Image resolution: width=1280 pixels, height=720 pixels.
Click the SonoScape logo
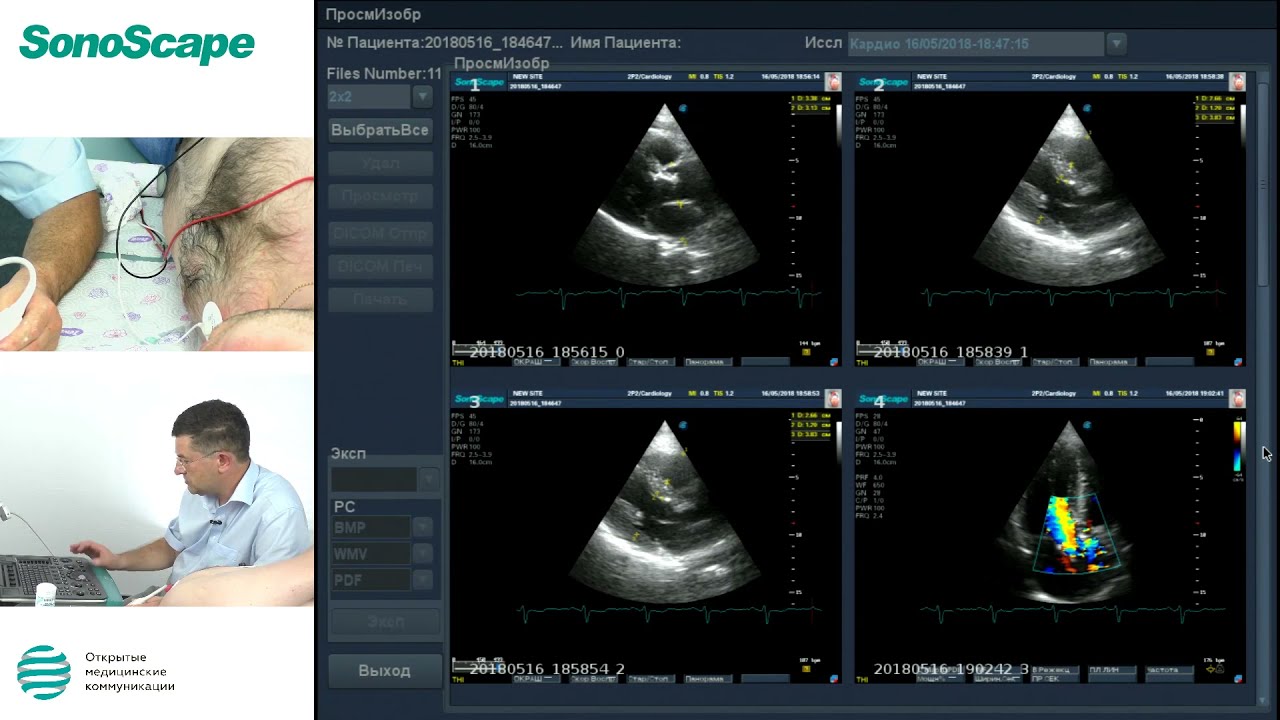click(137, 44)
